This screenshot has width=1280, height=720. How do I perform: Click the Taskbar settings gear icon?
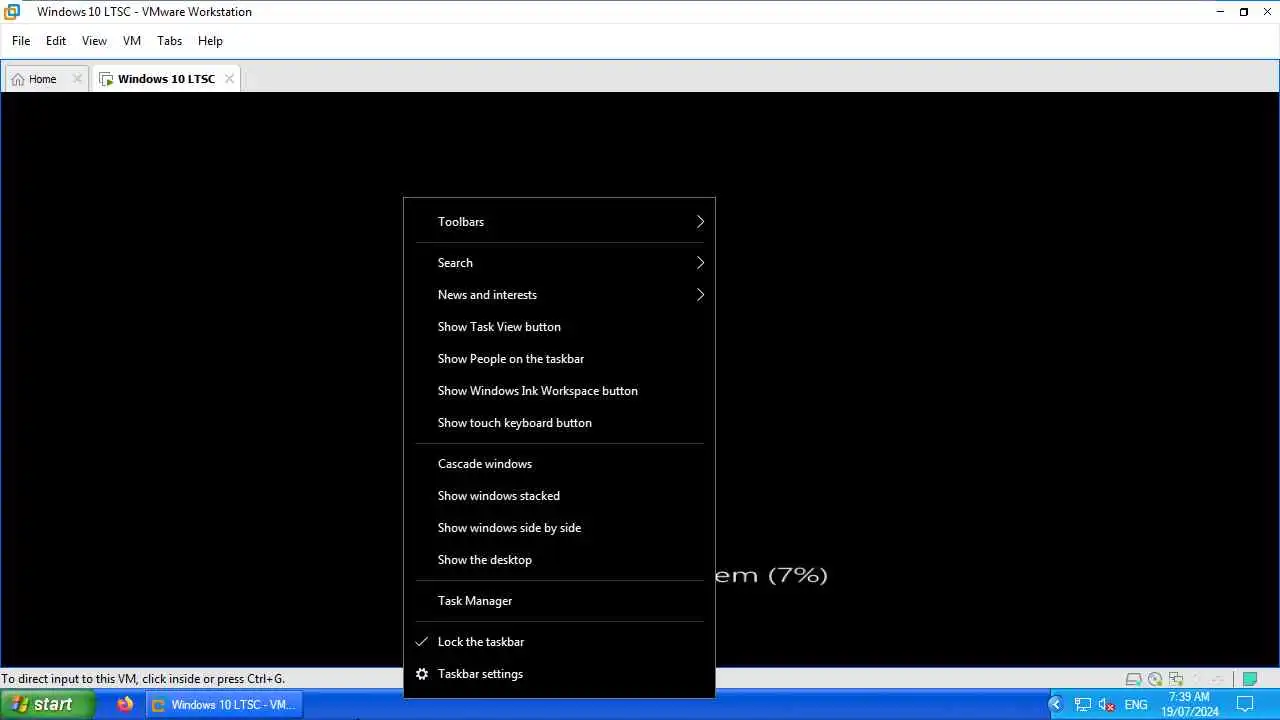pos(422,674)
